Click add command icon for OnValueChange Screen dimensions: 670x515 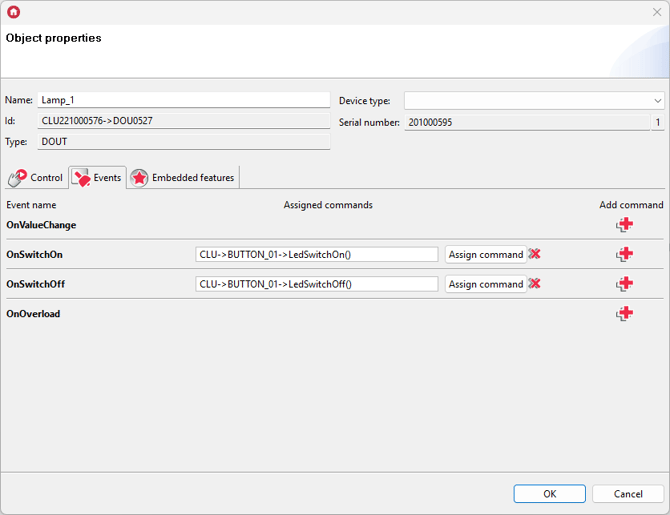625,225
